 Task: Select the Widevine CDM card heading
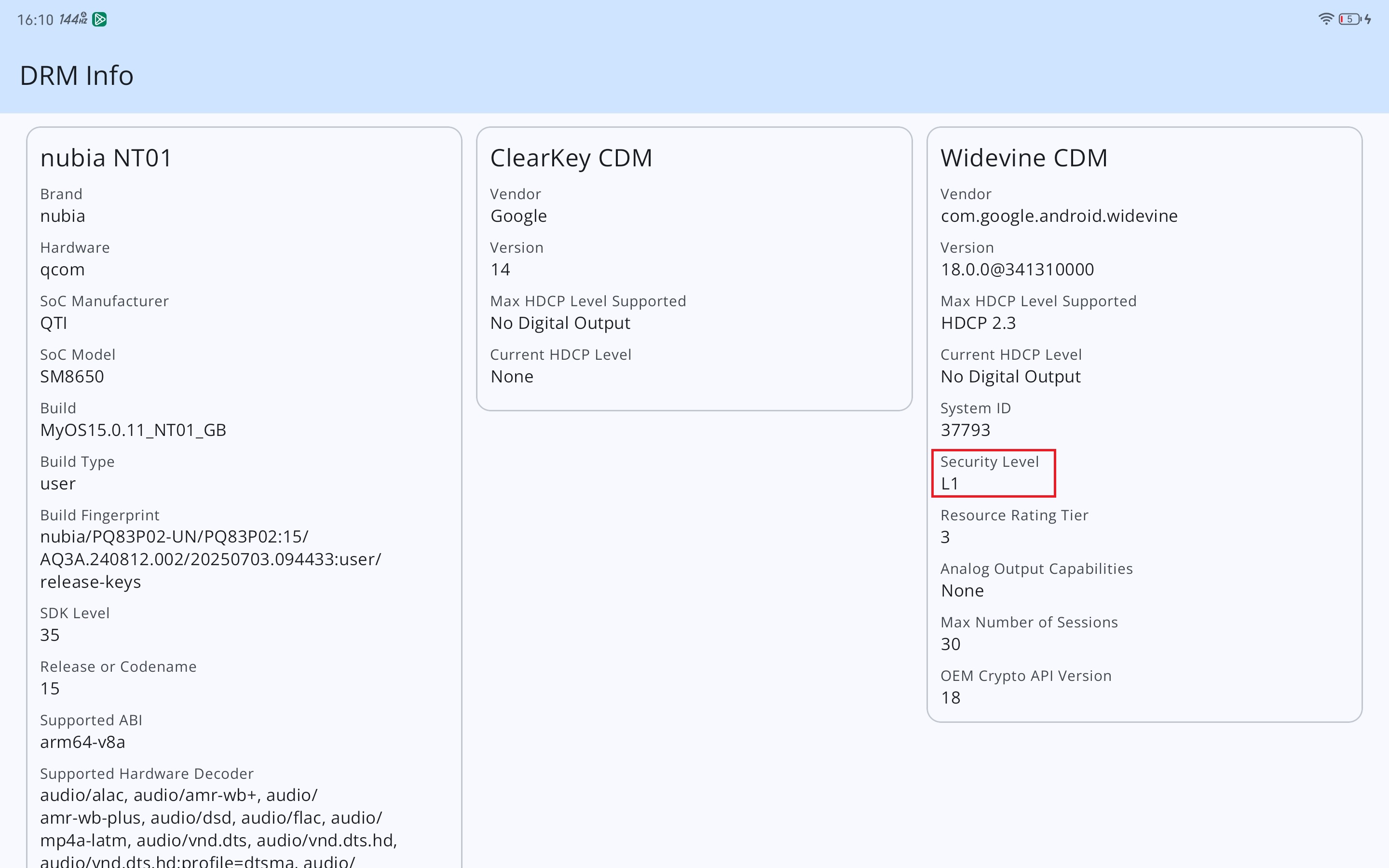click(1023, 158)
